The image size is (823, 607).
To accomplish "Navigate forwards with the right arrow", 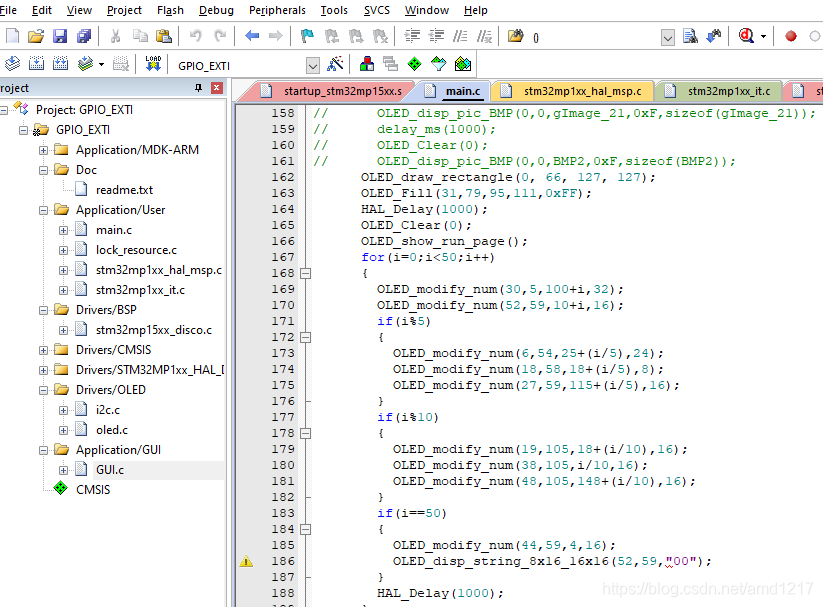I will (276, 36).
